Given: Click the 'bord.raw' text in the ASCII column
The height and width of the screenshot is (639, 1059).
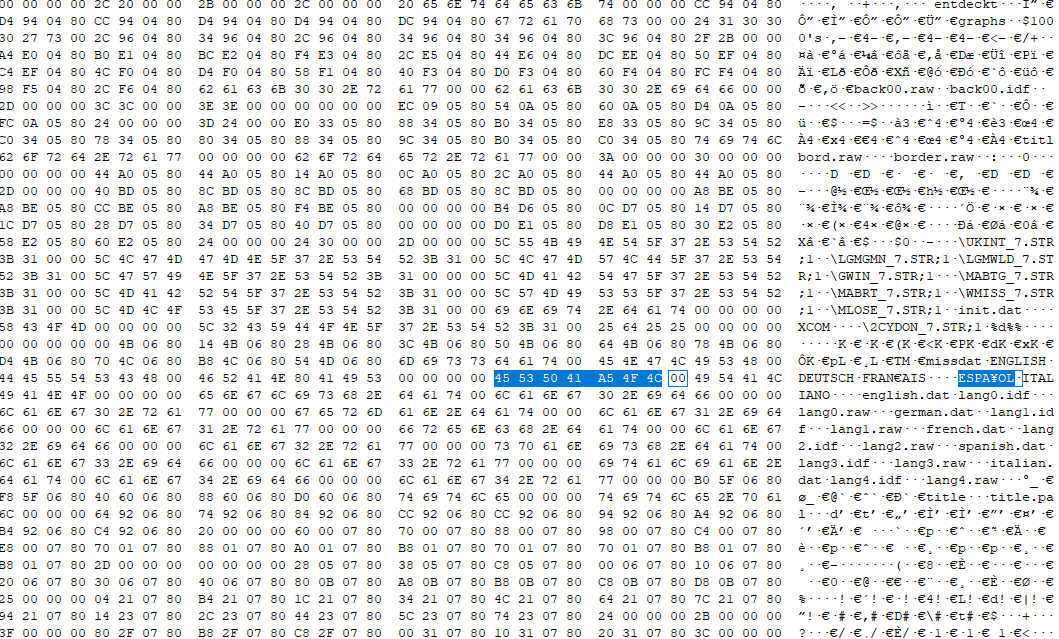Looking at the screenshot, I should pos(830,157).
